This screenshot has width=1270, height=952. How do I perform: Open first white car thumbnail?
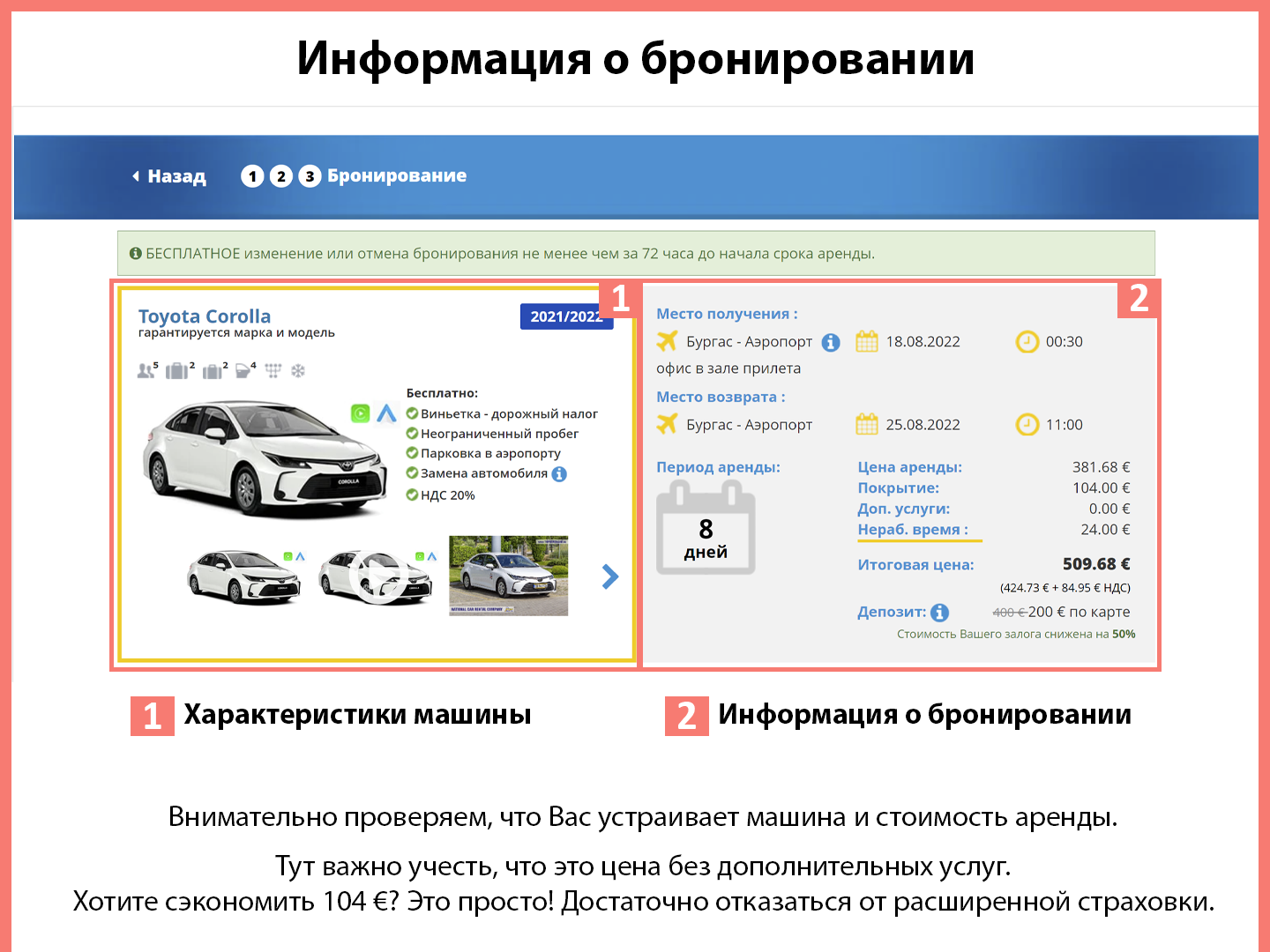(x=244, y=576)
